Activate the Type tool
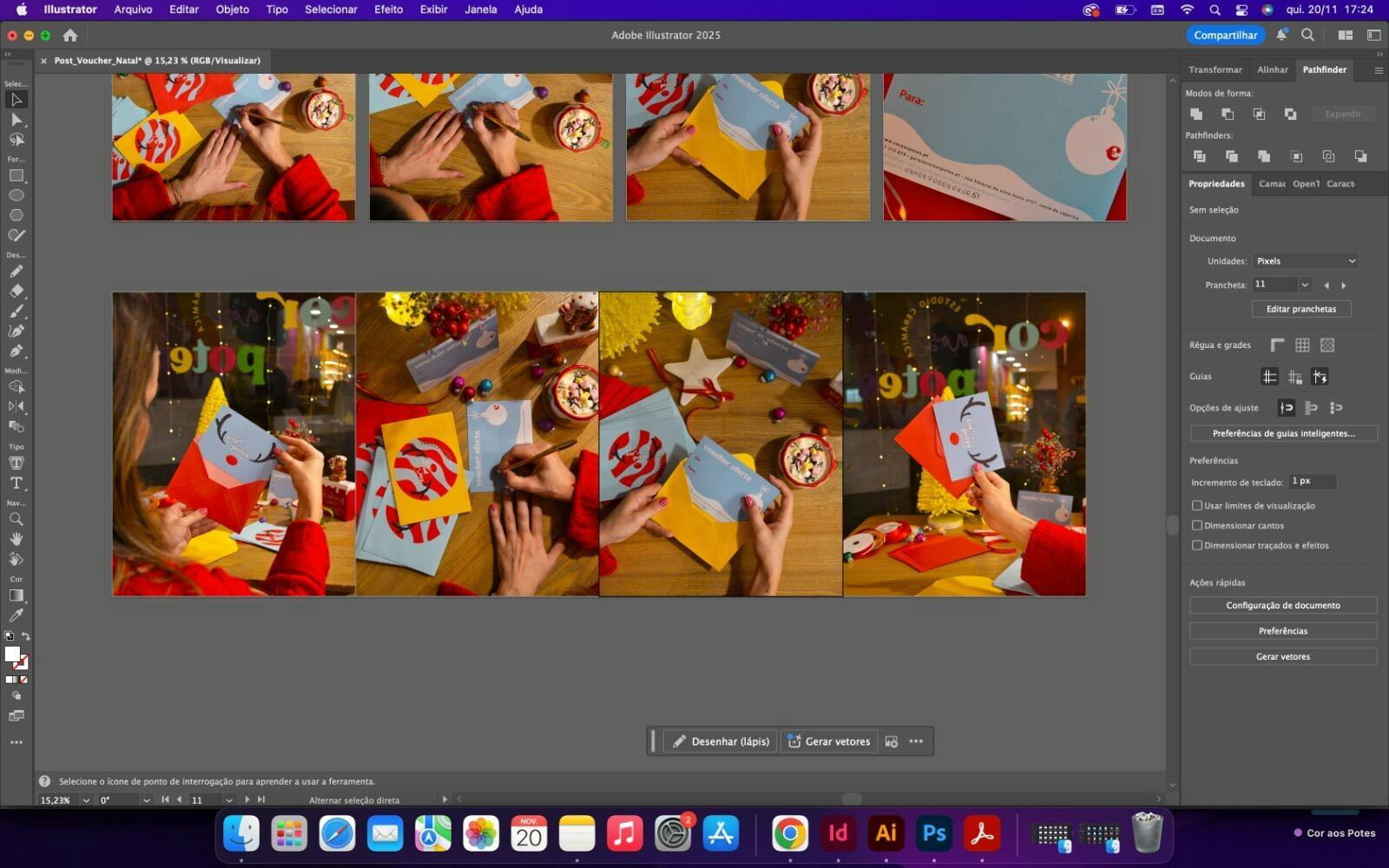The width and height of the screenshot is (1389, 868). pyautogui.click(x=16, y=483)
